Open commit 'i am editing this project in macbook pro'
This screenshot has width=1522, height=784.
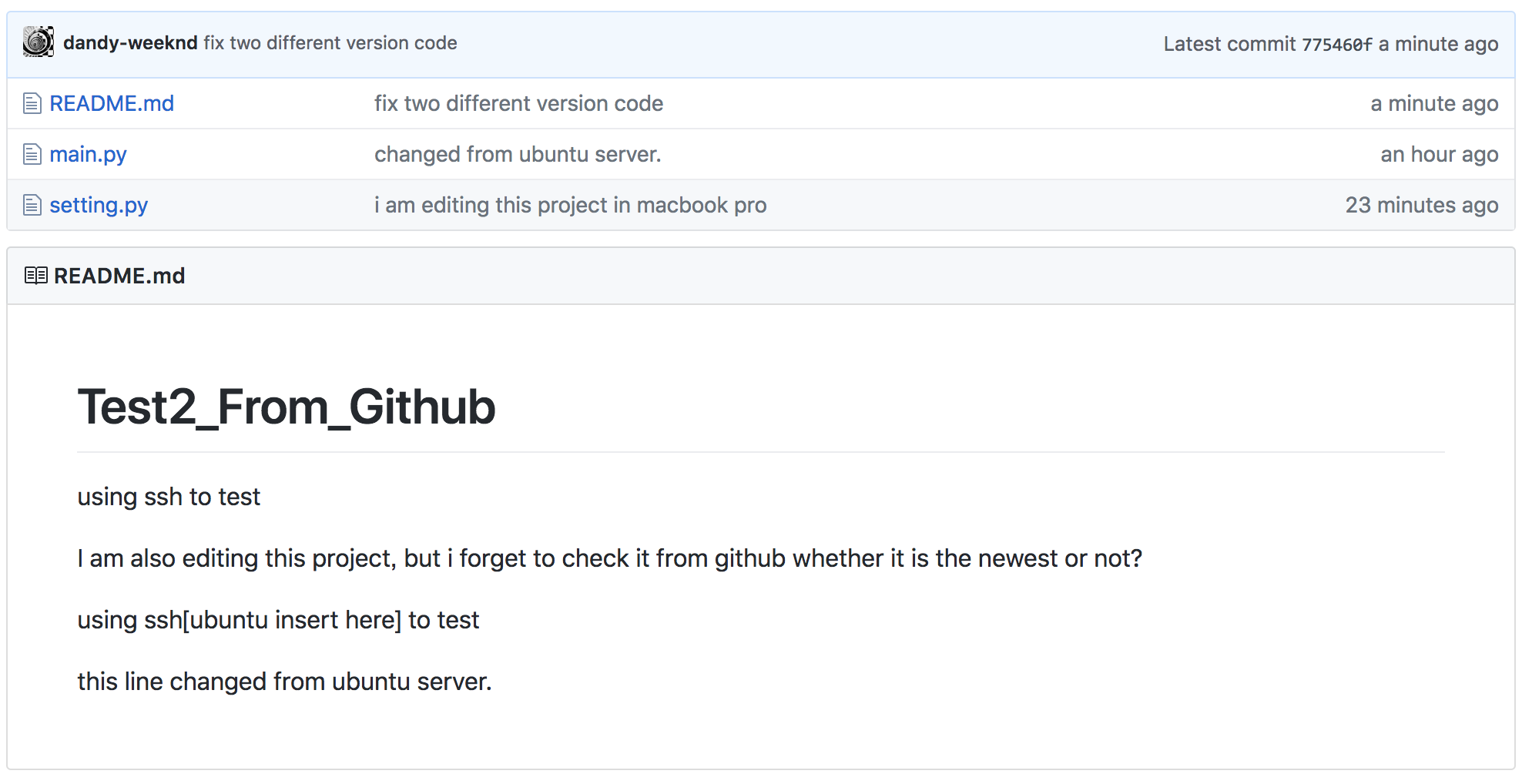[570, 205]
